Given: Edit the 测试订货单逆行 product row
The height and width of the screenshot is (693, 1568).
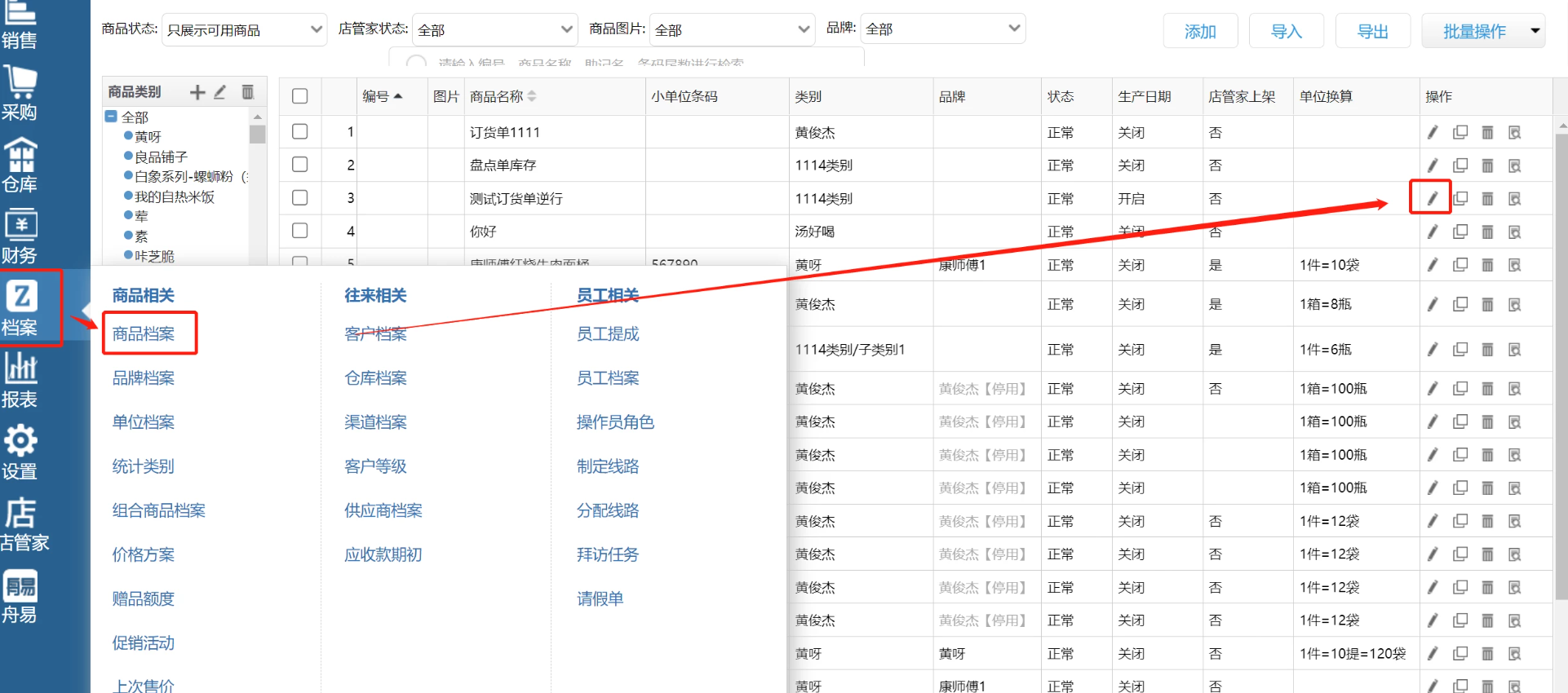Looking at the screenshot, I should click(x=1432, y=198).
